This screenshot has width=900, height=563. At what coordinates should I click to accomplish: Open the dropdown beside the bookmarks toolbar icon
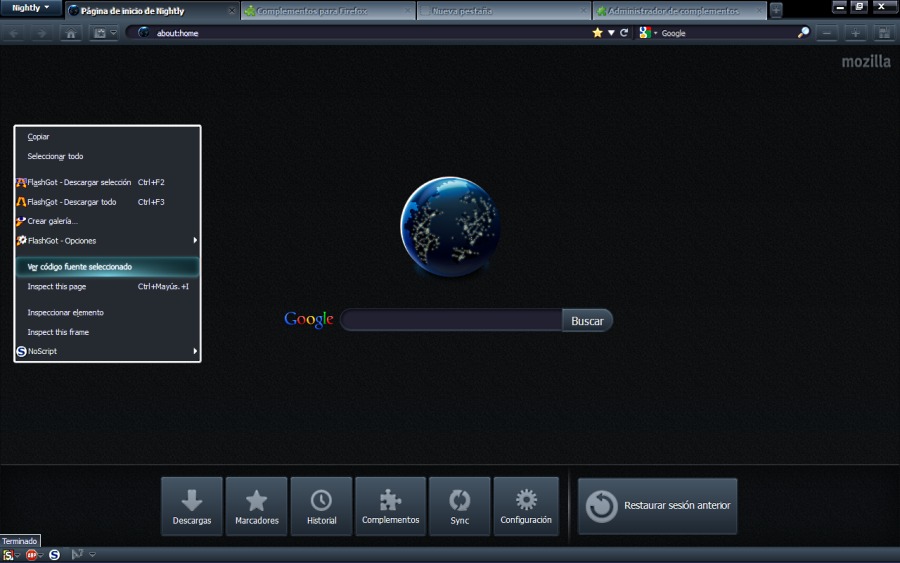click(x=113, y=33)
